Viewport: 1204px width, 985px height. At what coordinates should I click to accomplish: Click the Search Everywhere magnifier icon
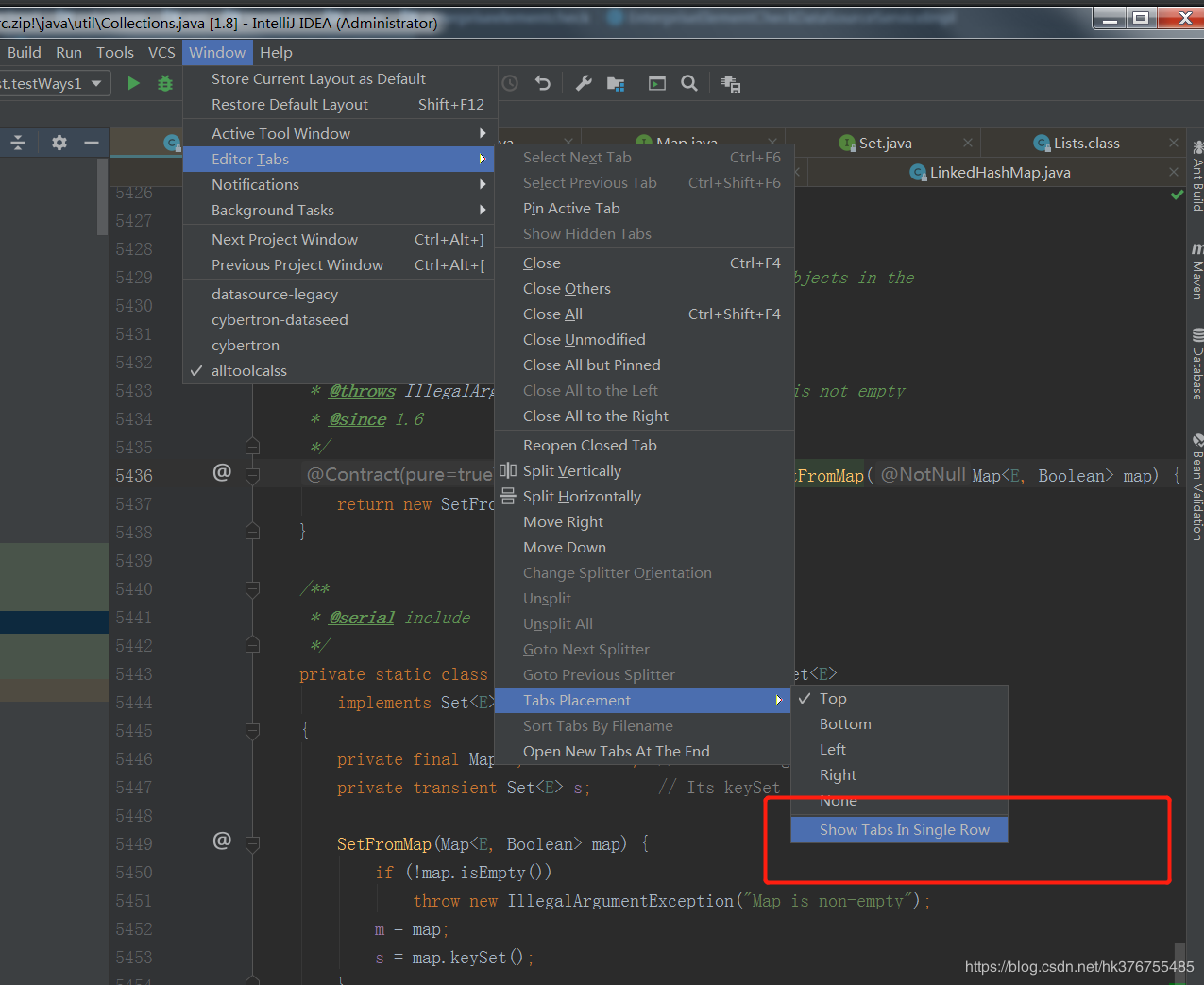(689, 83)
